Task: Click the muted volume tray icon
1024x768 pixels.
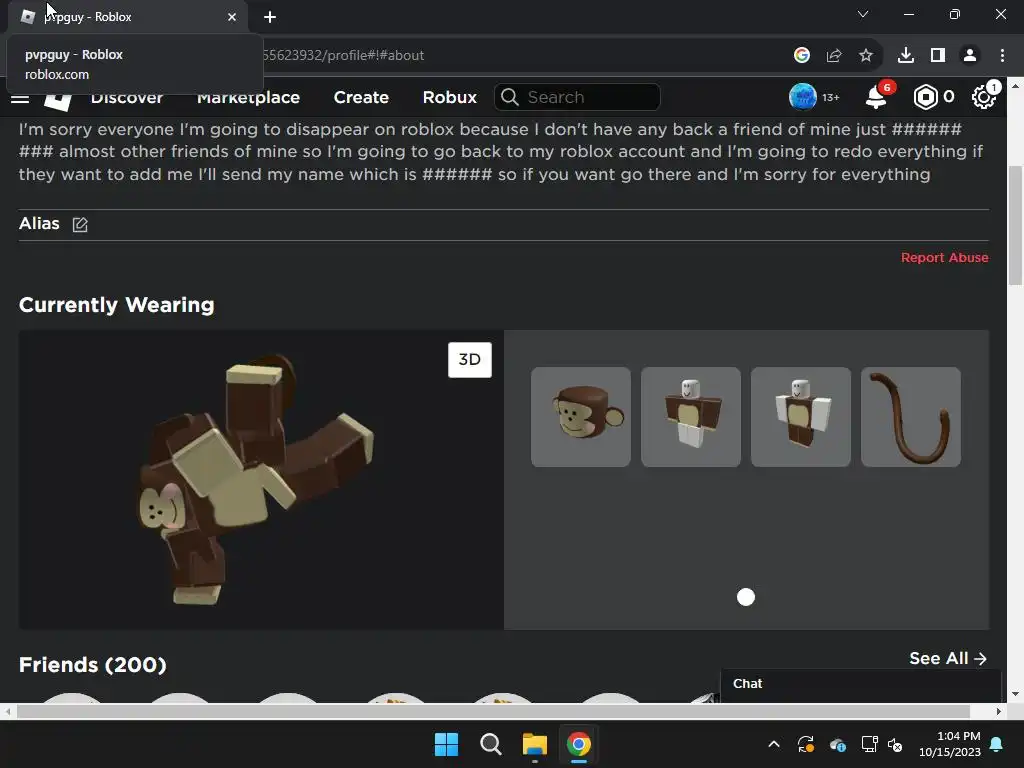Action: click(x=895, y=744)
